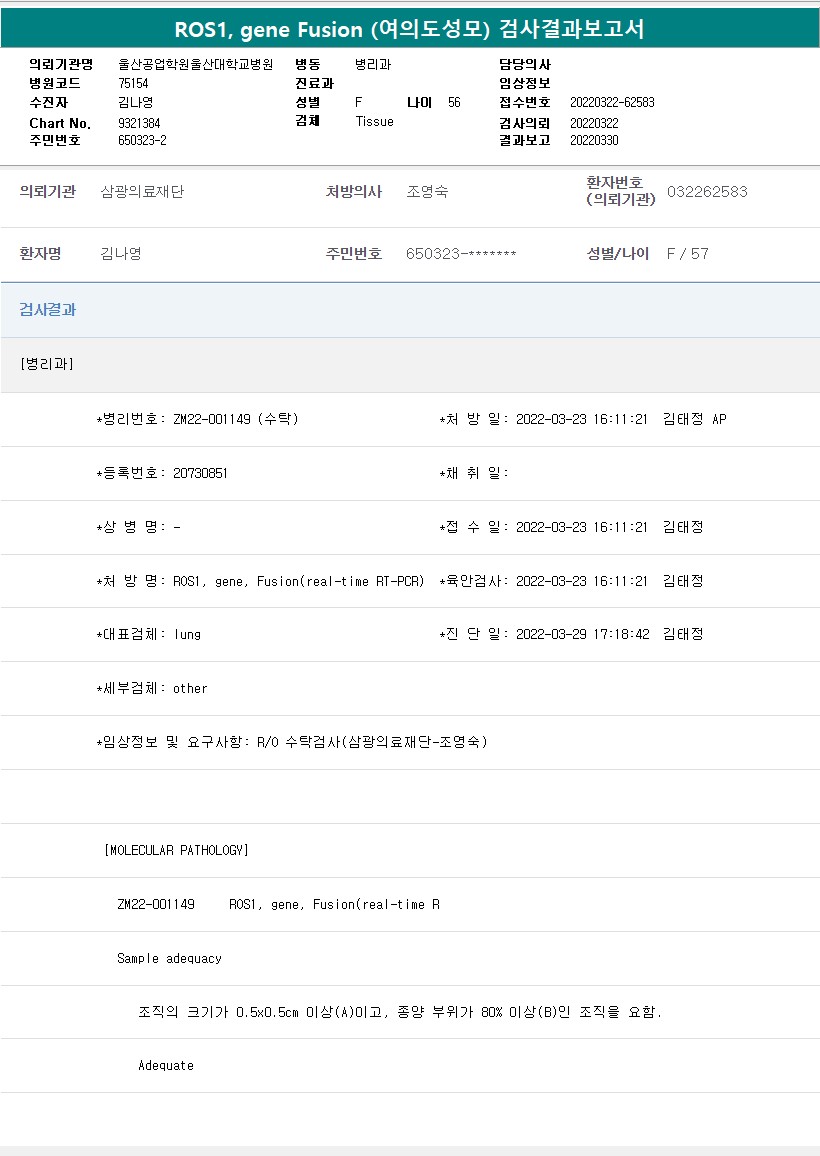Click the patient number 032262583
Screen dimensions: 820x1156
tap(706, 192)
